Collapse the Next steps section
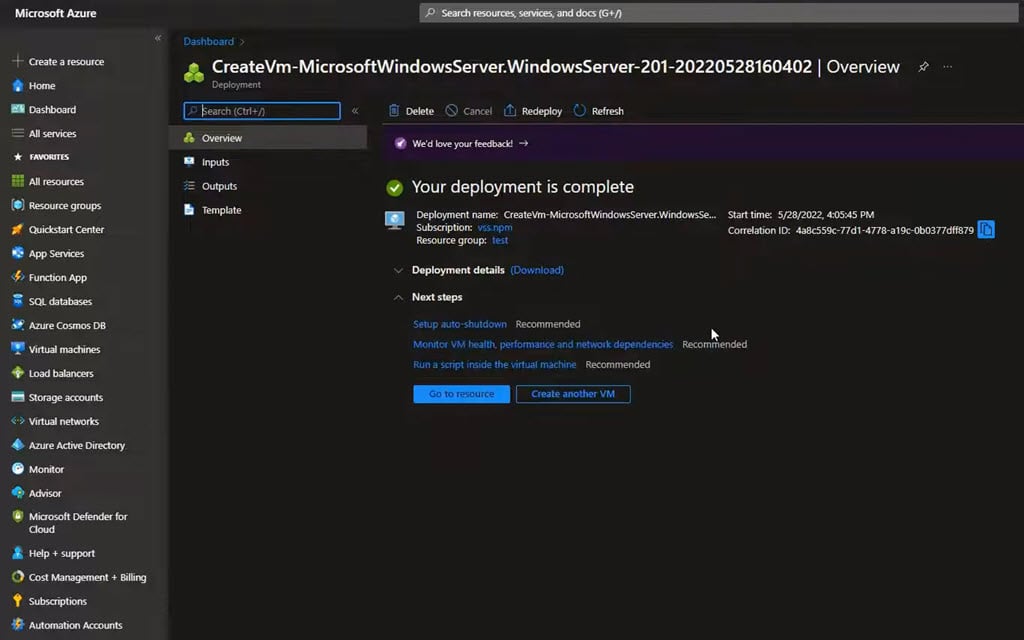The height and width of the screenshot is (640, 1024). [x=398, y=297]
